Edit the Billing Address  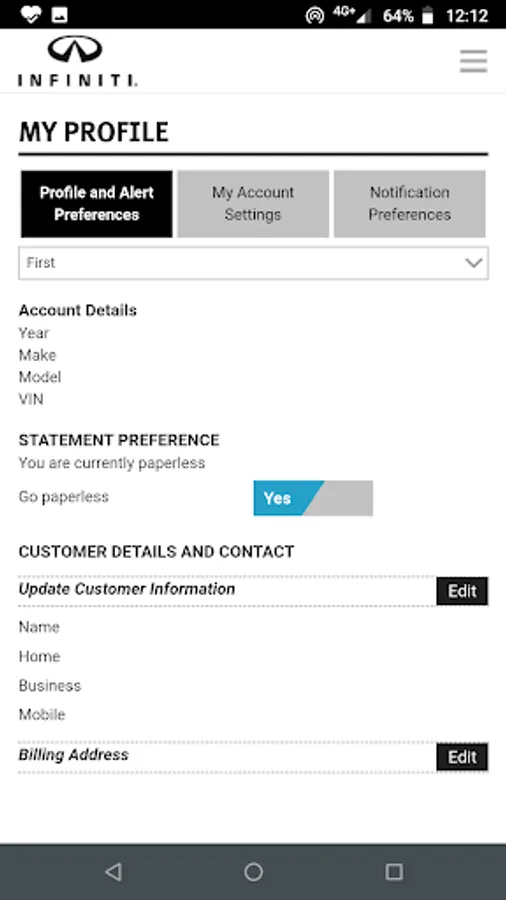(x=462, y=757)
